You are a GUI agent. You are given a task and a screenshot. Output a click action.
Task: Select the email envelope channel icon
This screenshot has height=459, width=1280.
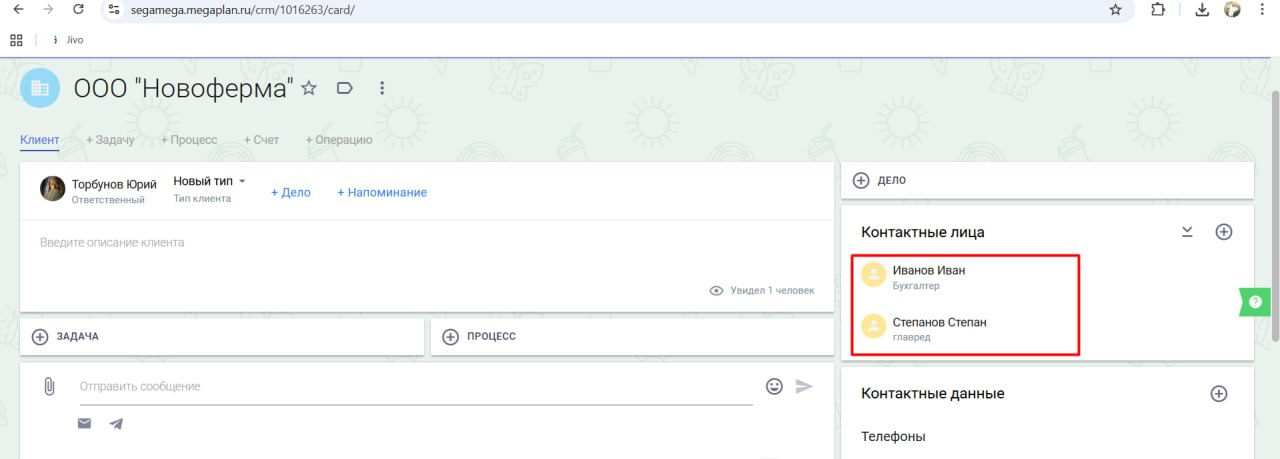[85, 423]
